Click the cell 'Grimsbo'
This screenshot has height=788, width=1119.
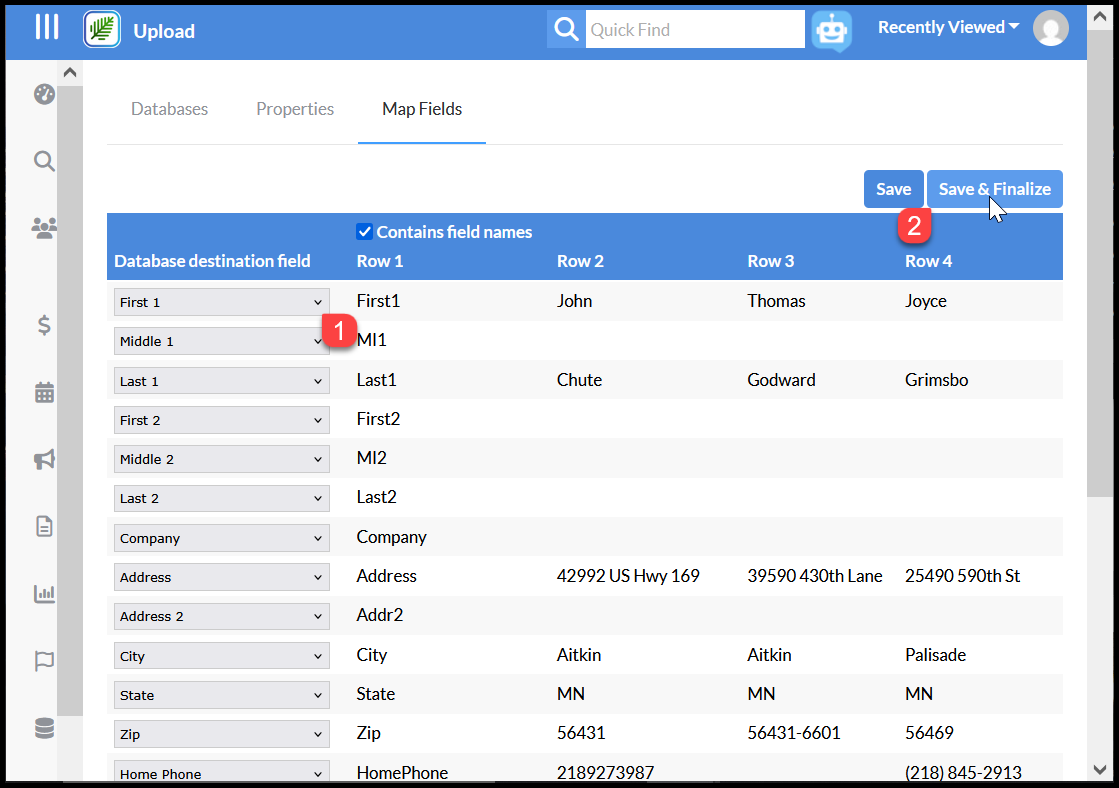tap(936, 380)
